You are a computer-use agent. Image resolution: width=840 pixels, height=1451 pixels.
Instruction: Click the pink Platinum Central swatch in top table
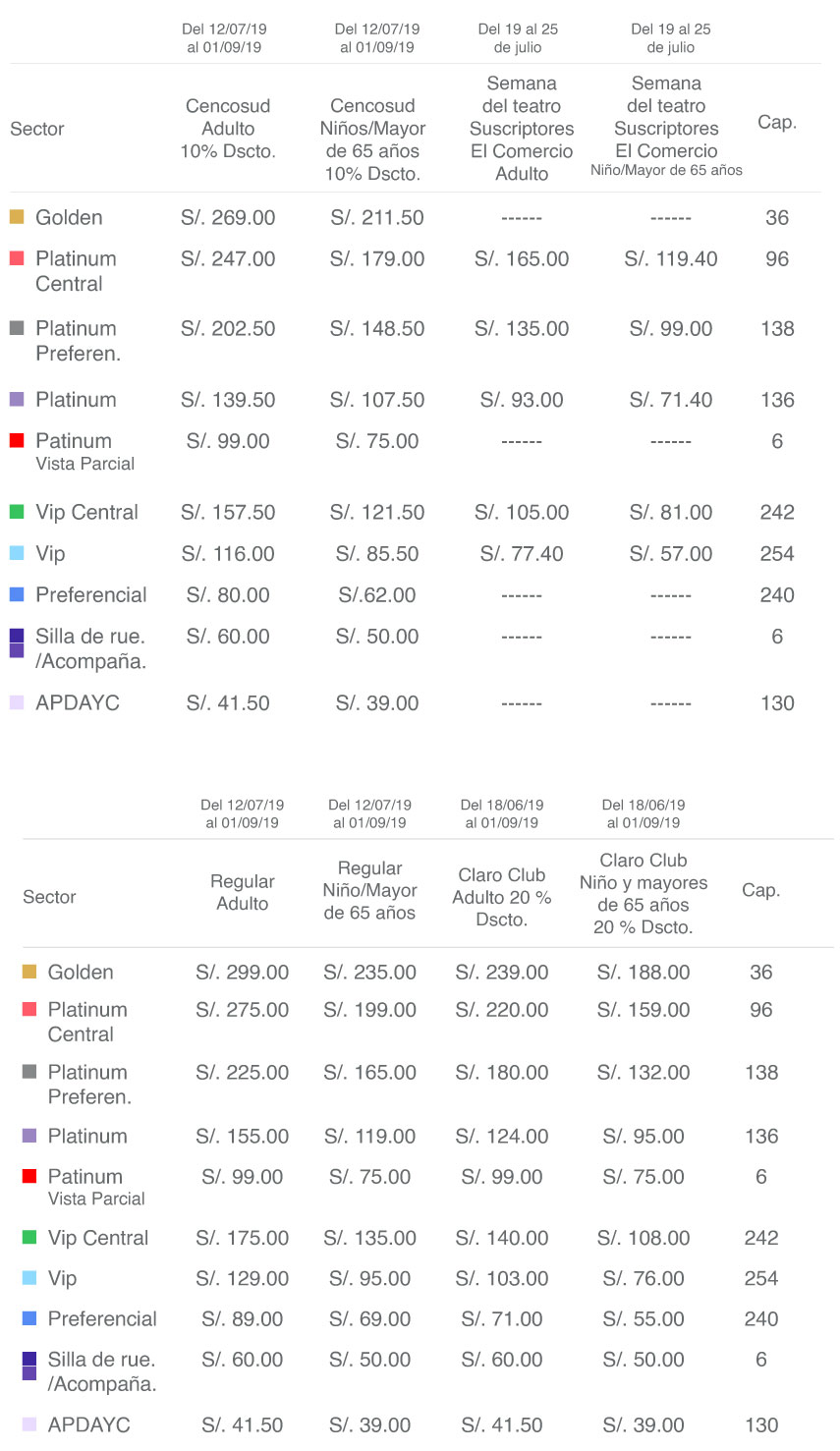click(17, 258)
